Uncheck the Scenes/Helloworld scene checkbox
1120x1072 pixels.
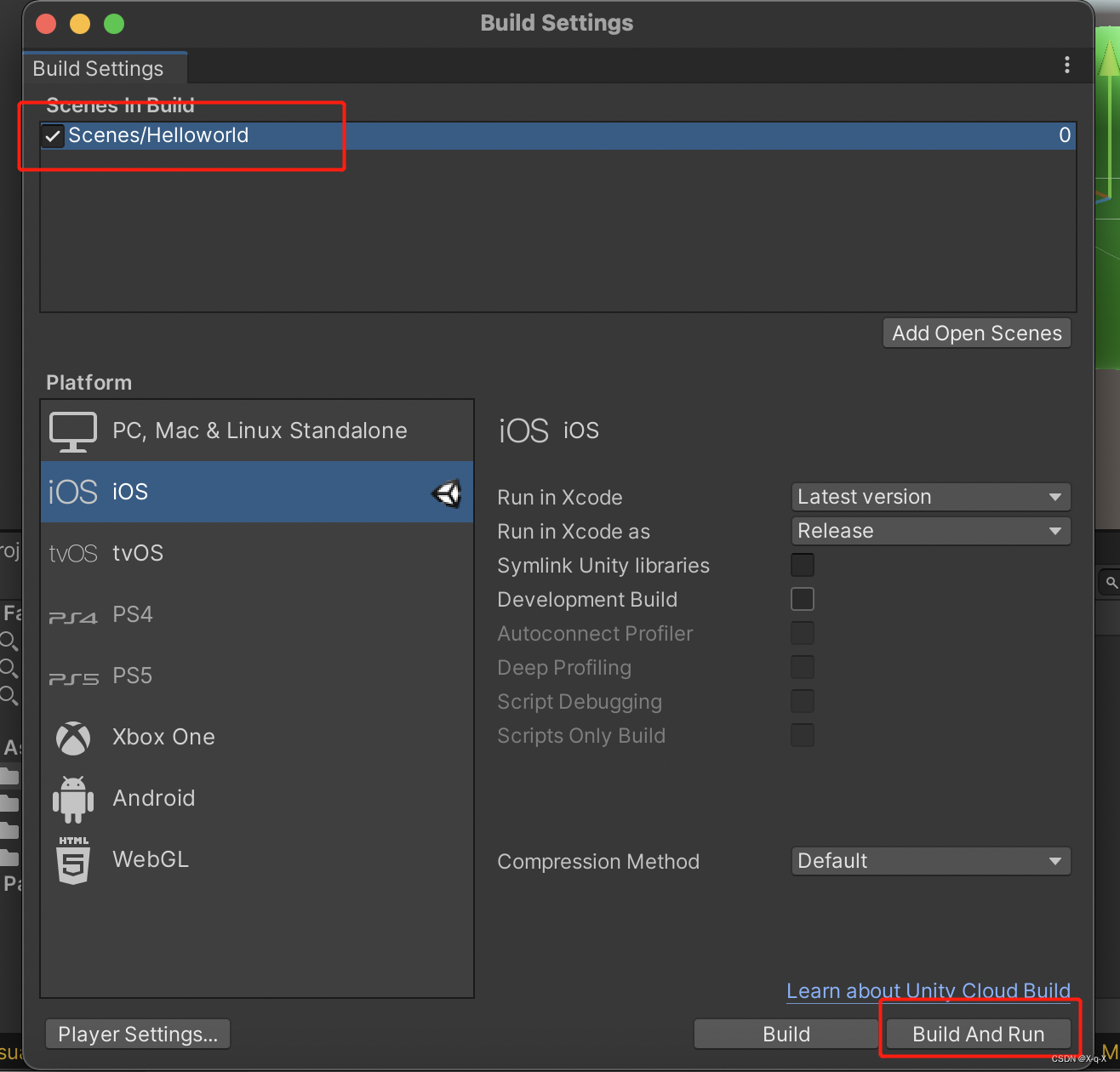click(53, 136)
